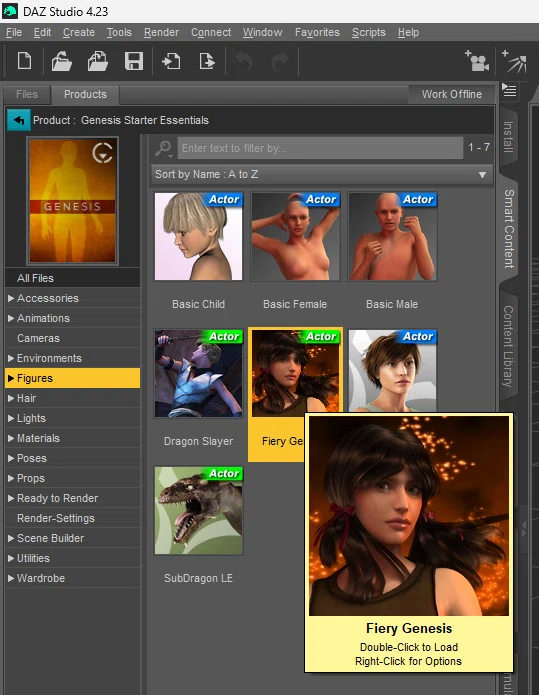Click the DAZ Studio app logo

10,11
